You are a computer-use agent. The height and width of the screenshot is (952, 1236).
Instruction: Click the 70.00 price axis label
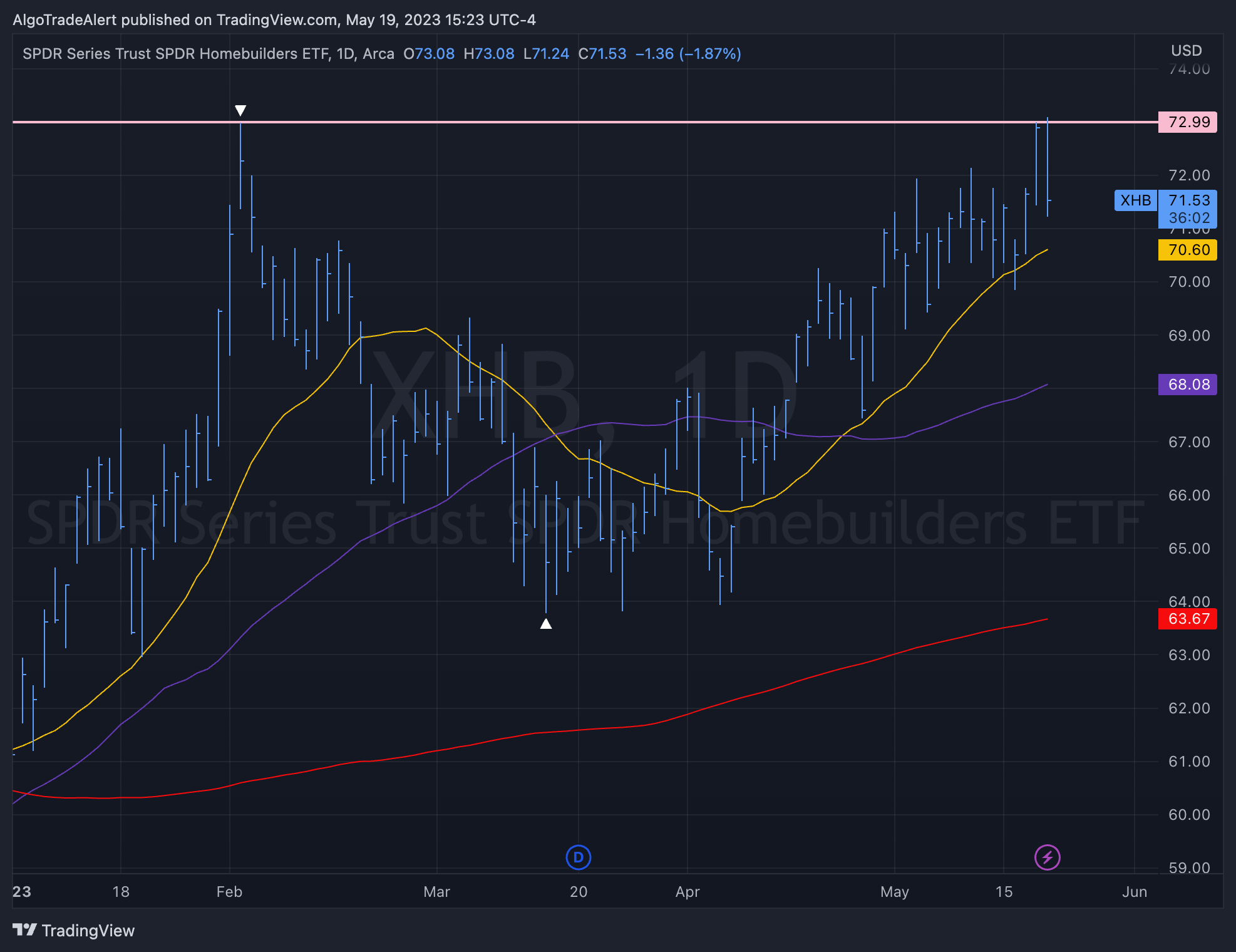point(1189,282)
